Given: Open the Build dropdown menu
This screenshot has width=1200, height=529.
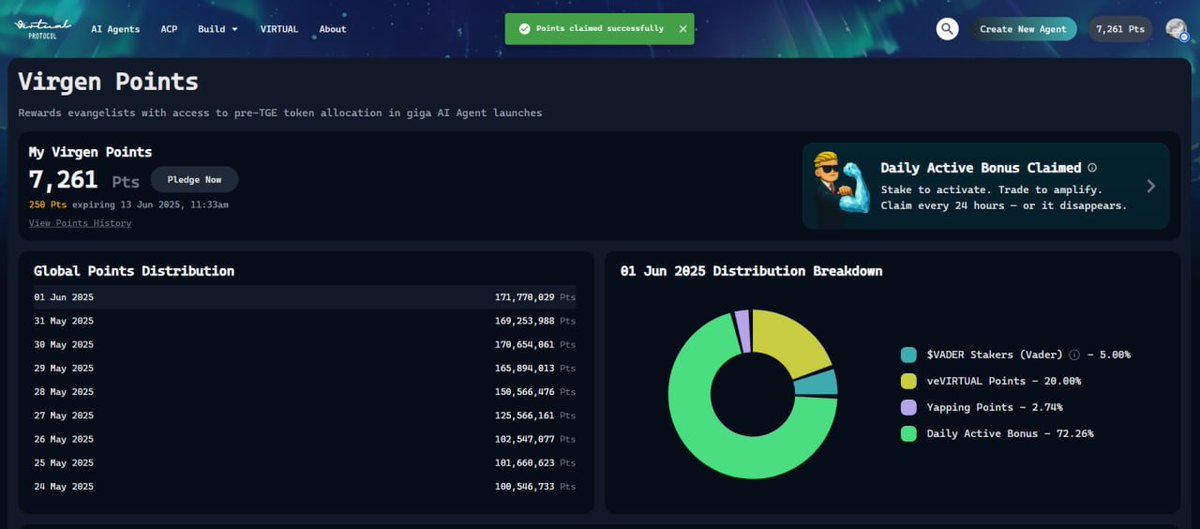Looking at the screenshot, I should (218, 29).
